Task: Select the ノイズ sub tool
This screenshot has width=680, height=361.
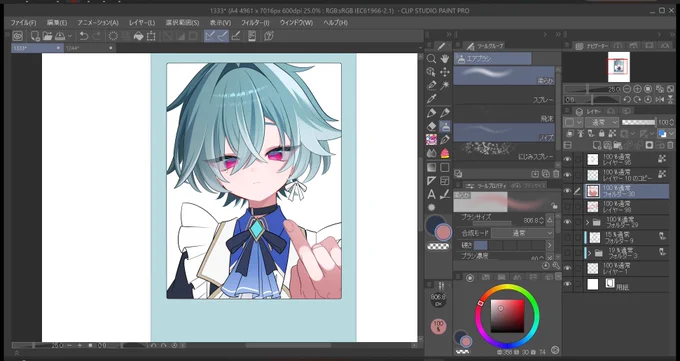Action: 504,132
